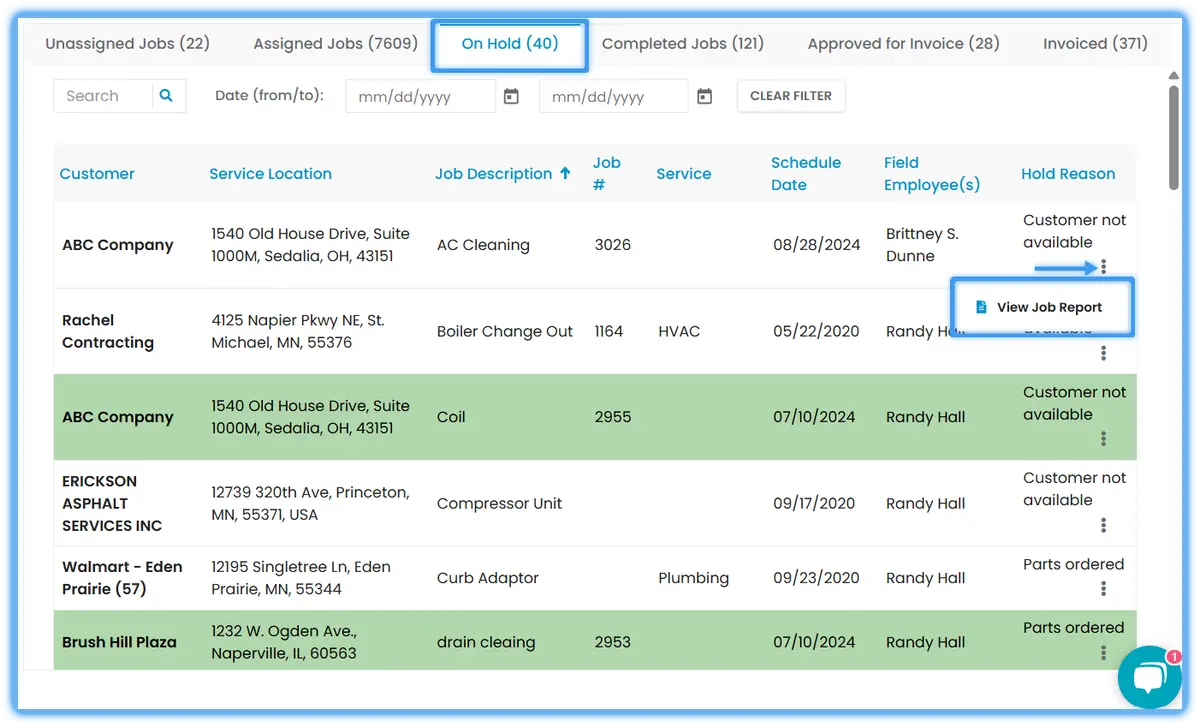Click employee Brittney S. Dunne
This screenshot has height=727, width=1200.
pos(923,245)
